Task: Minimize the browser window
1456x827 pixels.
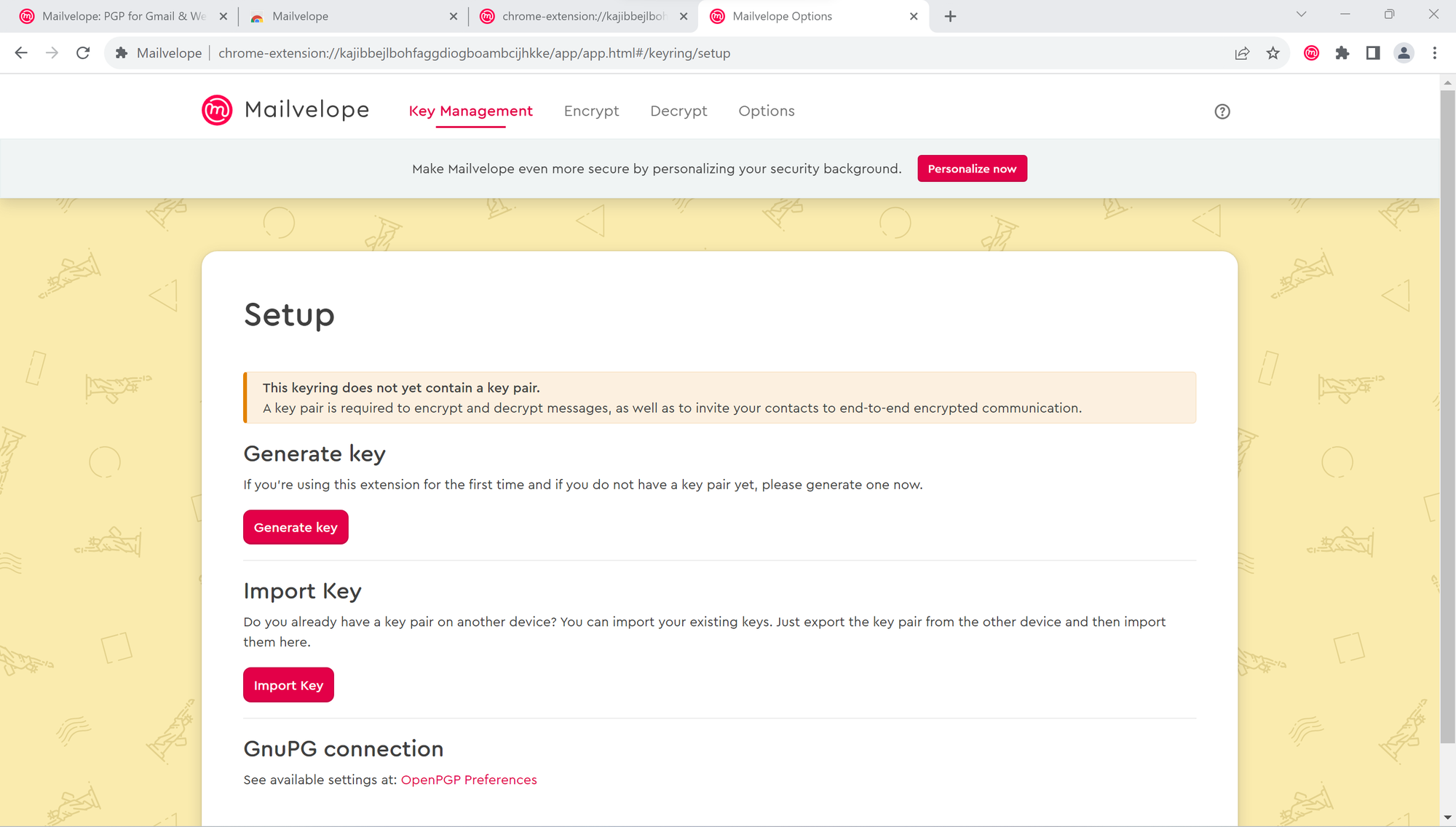Action: point(1345,15)
